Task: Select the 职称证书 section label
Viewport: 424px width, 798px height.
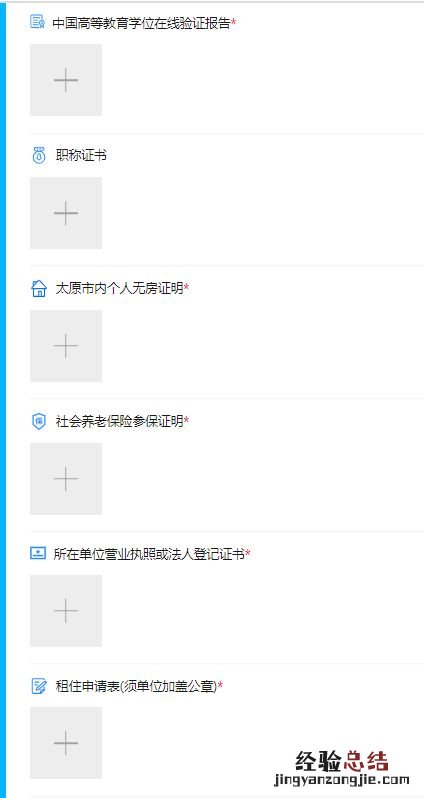Action: pos(81,156)
